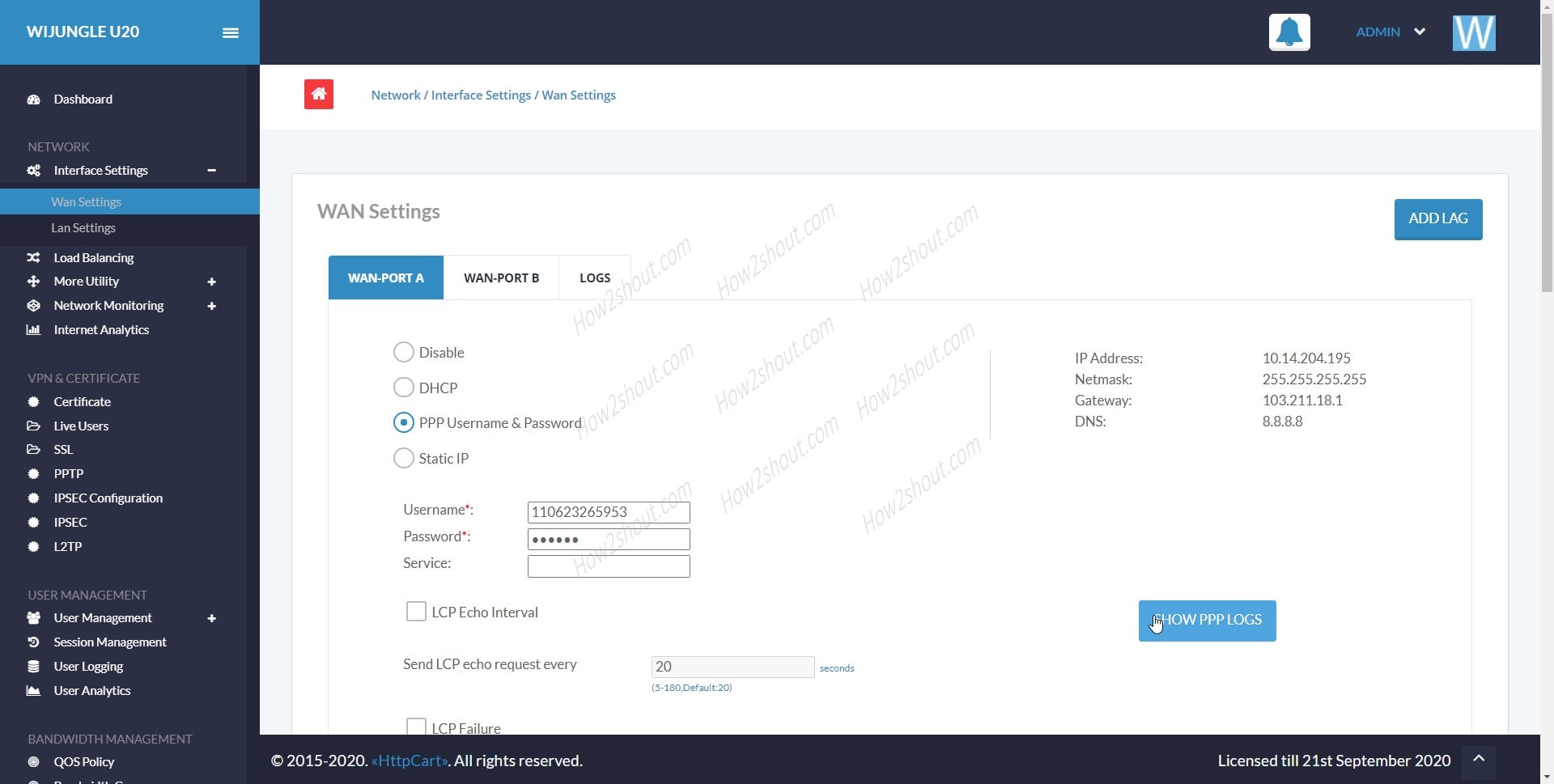
Task: Toggle the sidebar hamburger menu icon
Action: tap(231, 32)
